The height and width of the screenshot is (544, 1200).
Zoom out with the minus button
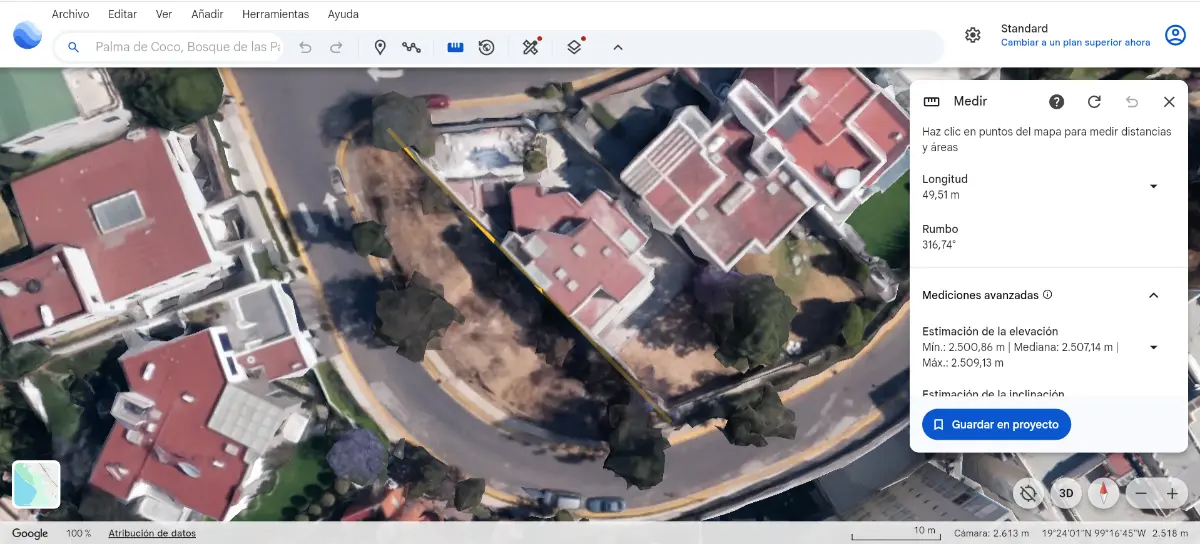pos(1141,493)
